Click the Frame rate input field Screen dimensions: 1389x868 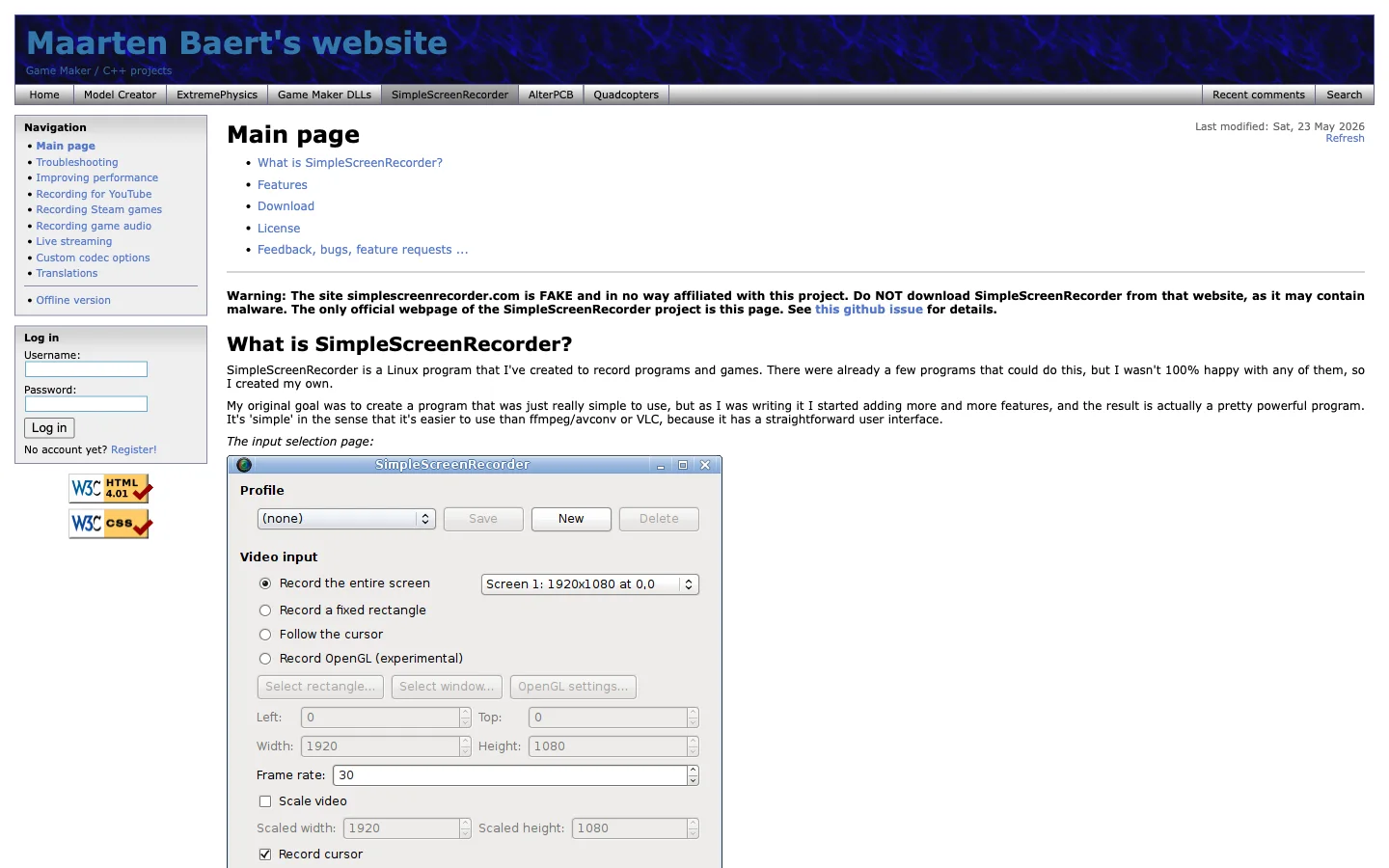[510, 775]
